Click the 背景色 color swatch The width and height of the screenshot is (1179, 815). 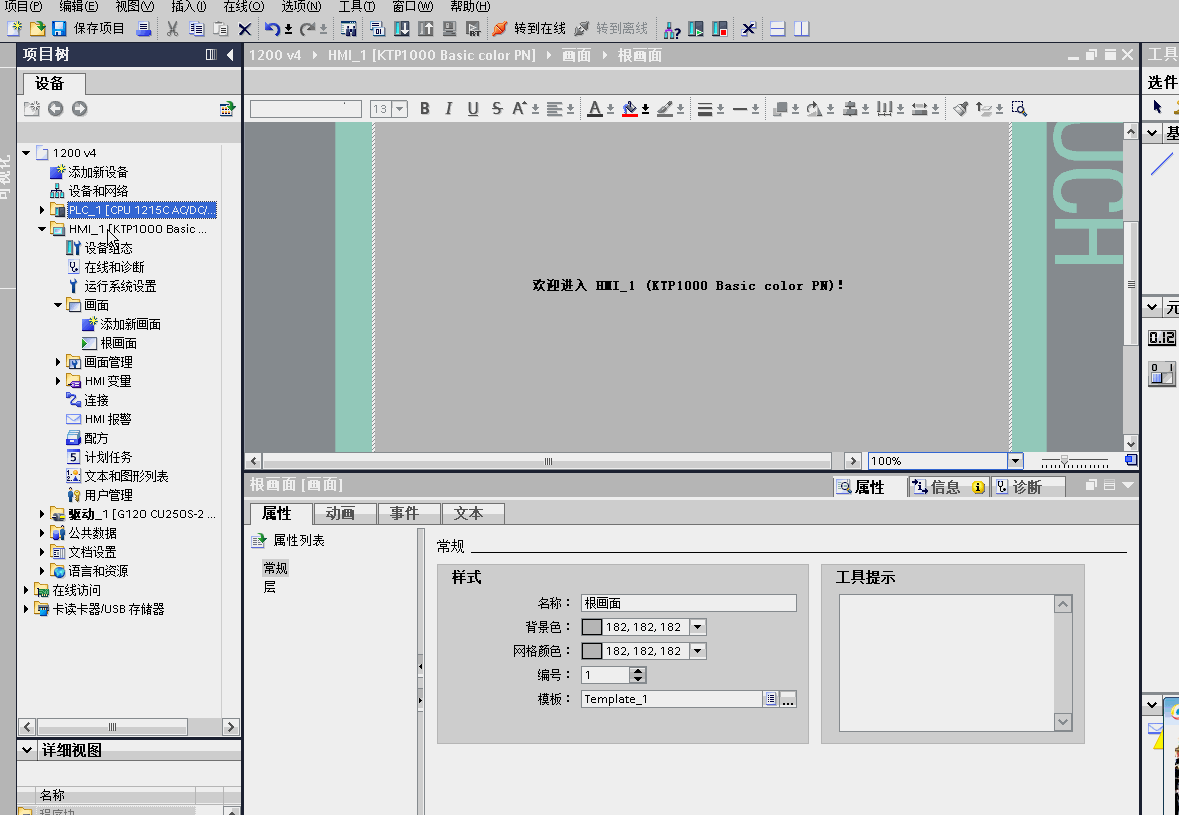click(592, 627)
